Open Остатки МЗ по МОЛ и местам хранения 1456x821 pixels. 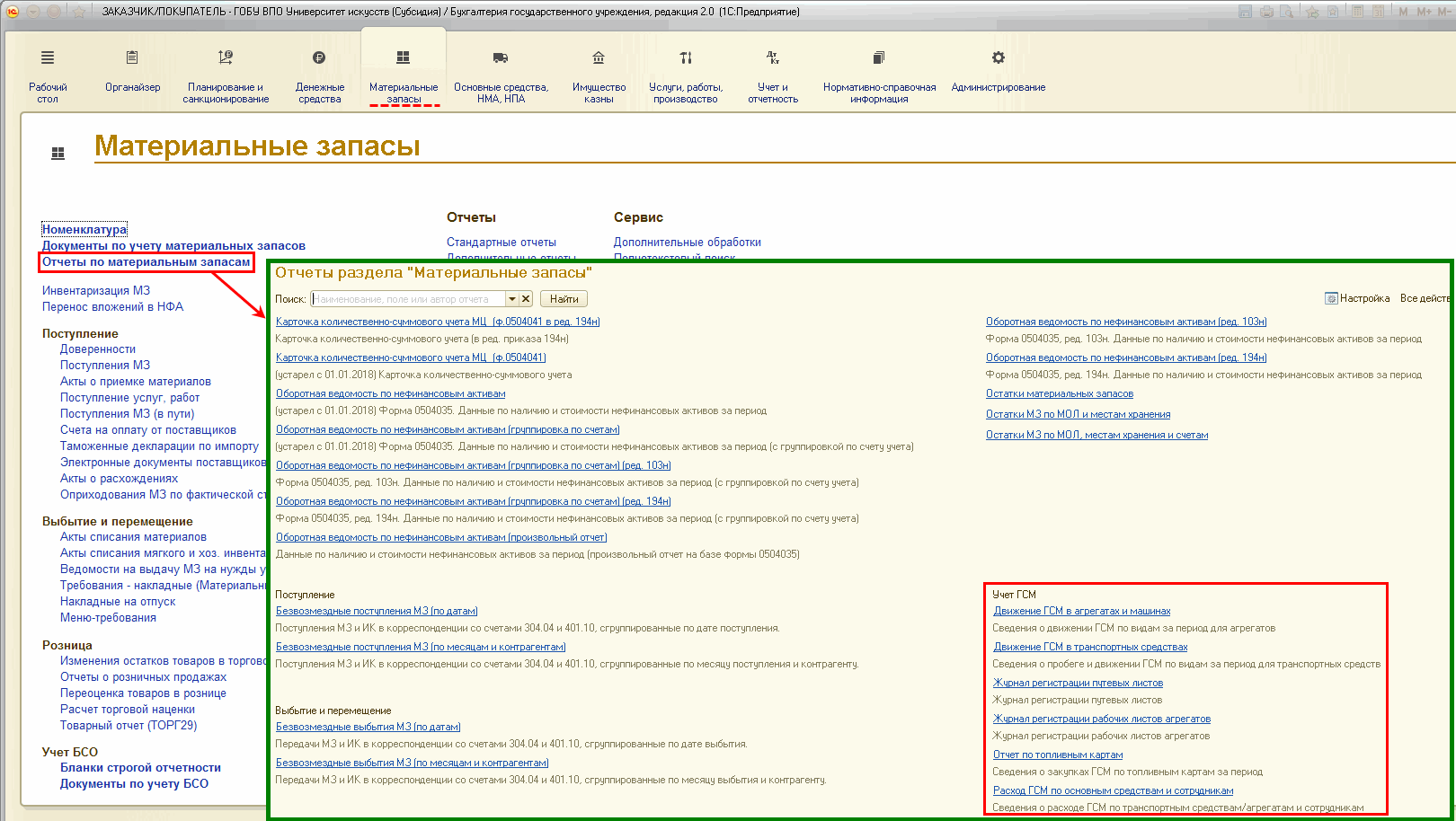click(1079, 414)
